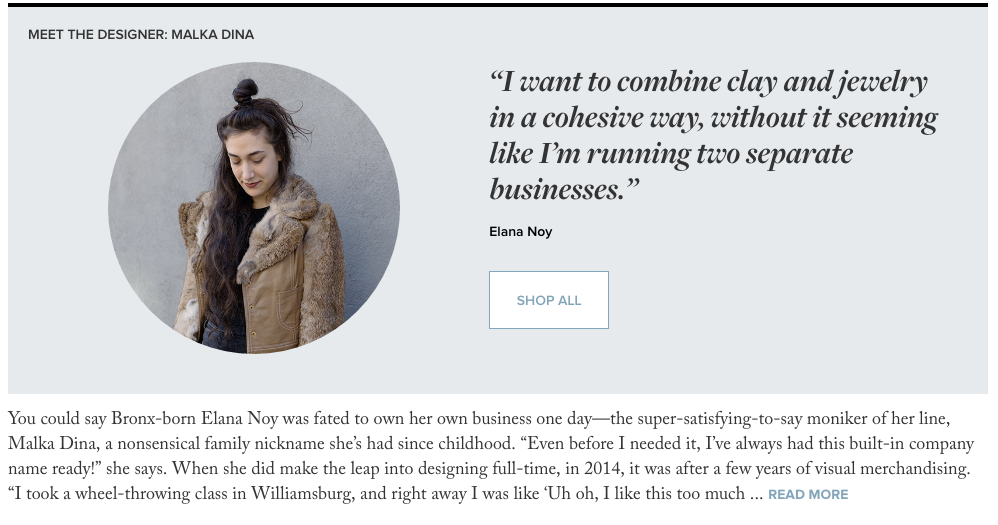998x525 pixels.
Task: Click the SHOP ALL button
Action: click(549, 300)
